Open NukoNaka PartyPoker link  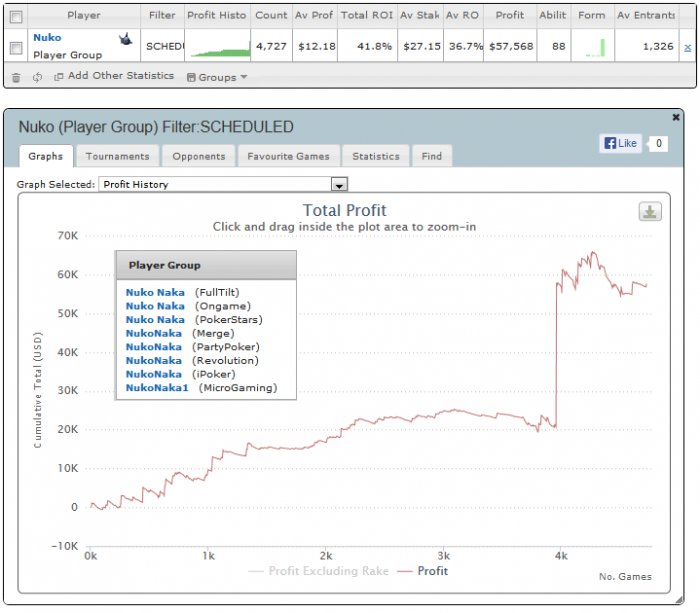tap(154, 347)
